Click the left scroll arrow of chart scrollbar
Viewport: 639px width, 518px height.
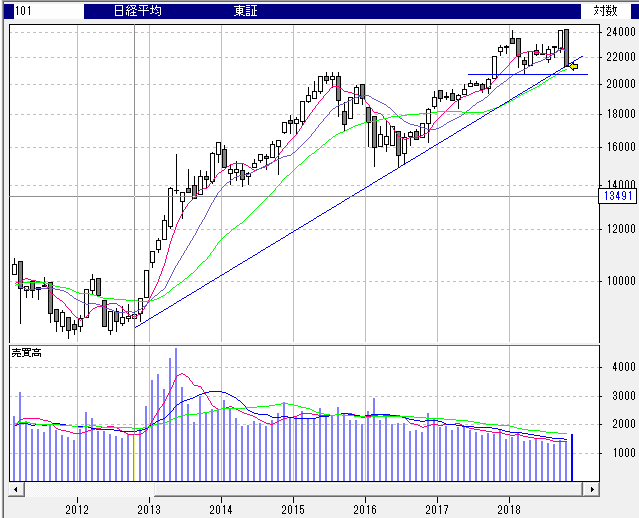click(x=17, y=489)
